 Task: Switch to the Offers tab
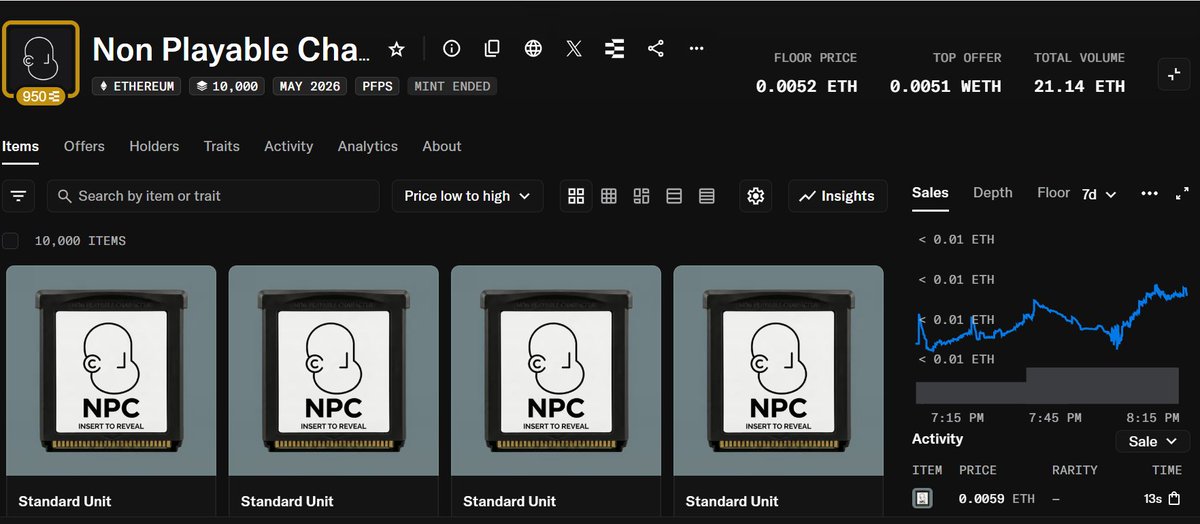click(x=84, y=146)
